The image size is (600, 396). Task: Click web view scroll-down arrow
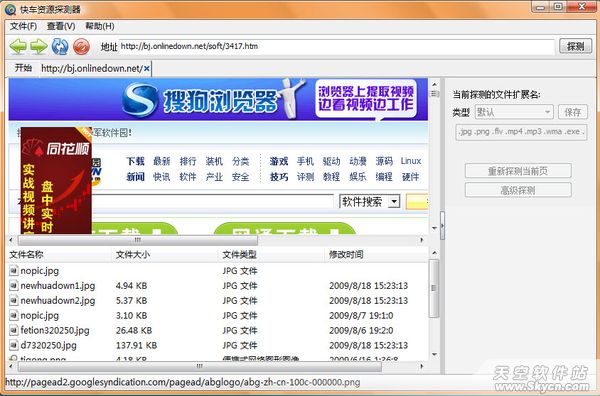pyautogui.click(x=434, y=228)
